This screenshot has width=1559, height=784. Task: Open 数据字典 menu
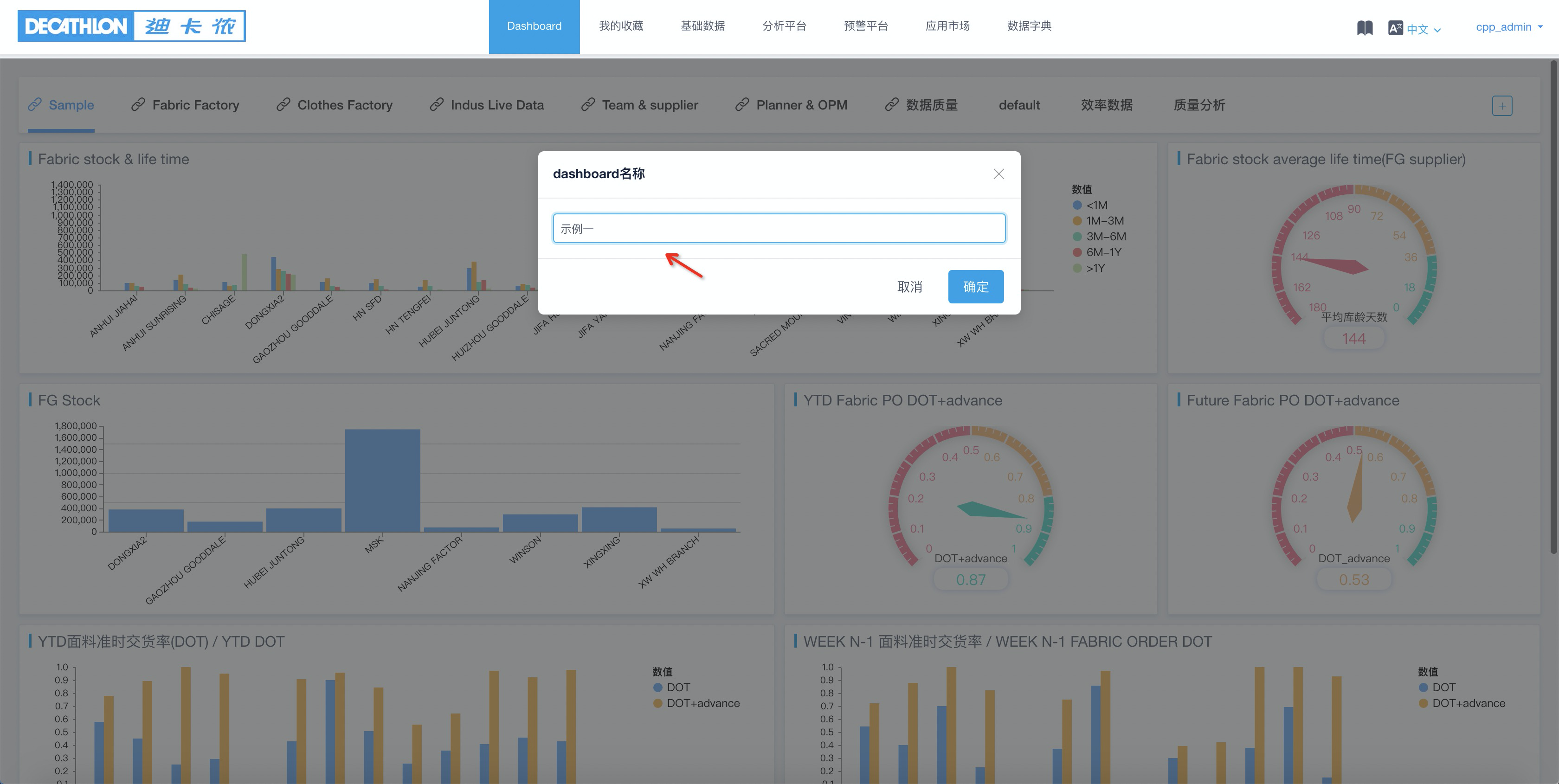[x=1030, y=26]
